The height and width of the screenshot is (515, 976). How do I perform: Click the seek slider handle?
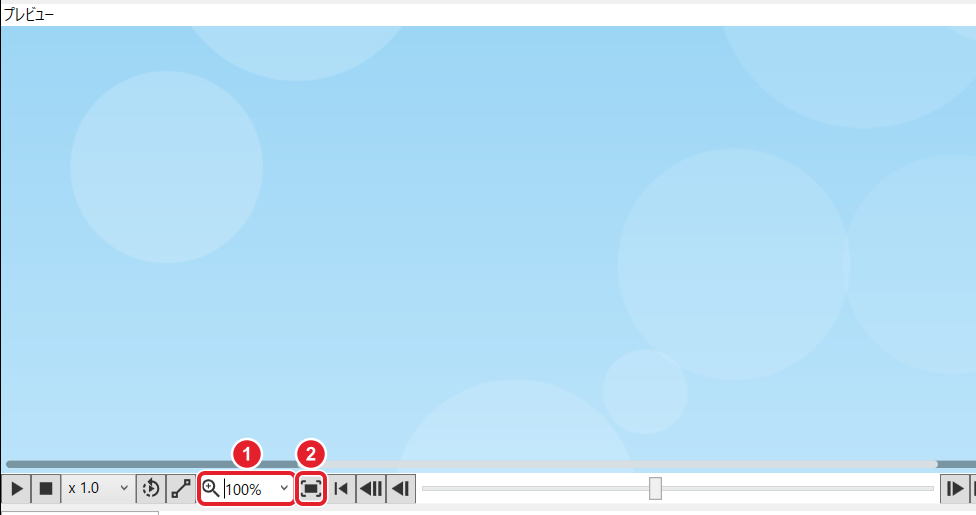point(655,488)
